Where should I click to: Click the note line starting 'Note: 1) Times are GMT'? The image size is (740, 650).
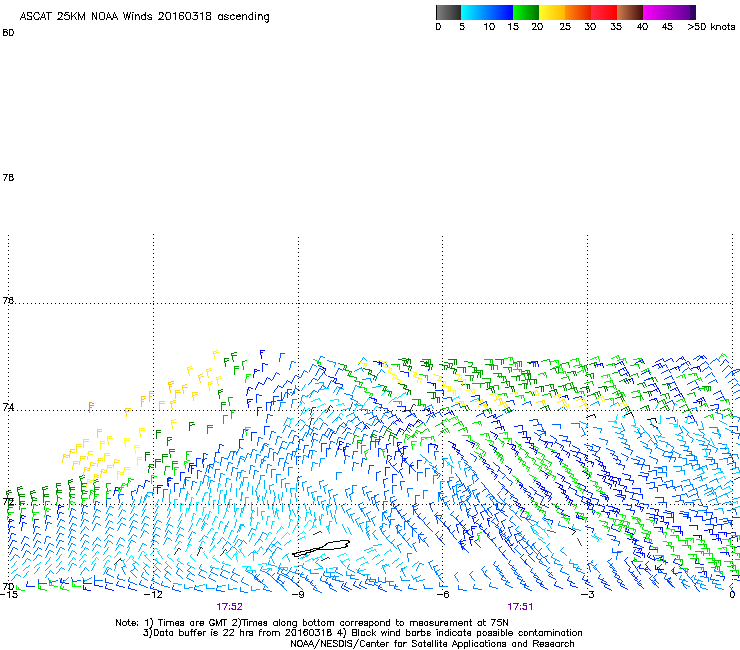pos(312,623)
